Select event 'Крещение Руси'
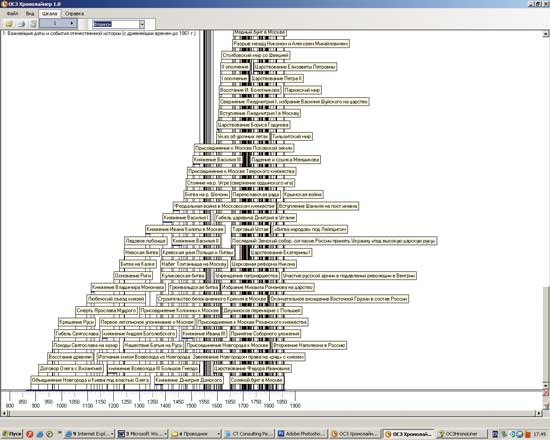 click(x=77, y=321)
